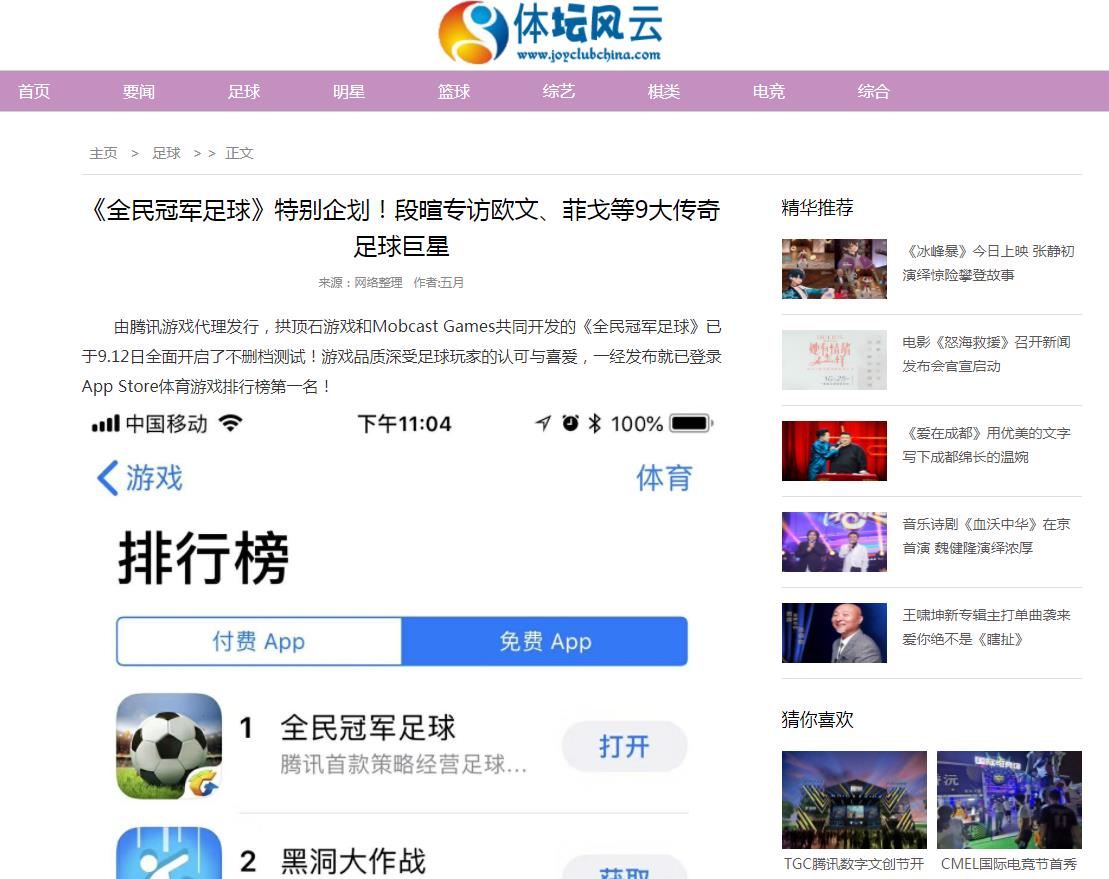Click the CMEL国际电竞节首秀 caption link
This screenshot has width=1109, height=879.
tap(1009, 863)
